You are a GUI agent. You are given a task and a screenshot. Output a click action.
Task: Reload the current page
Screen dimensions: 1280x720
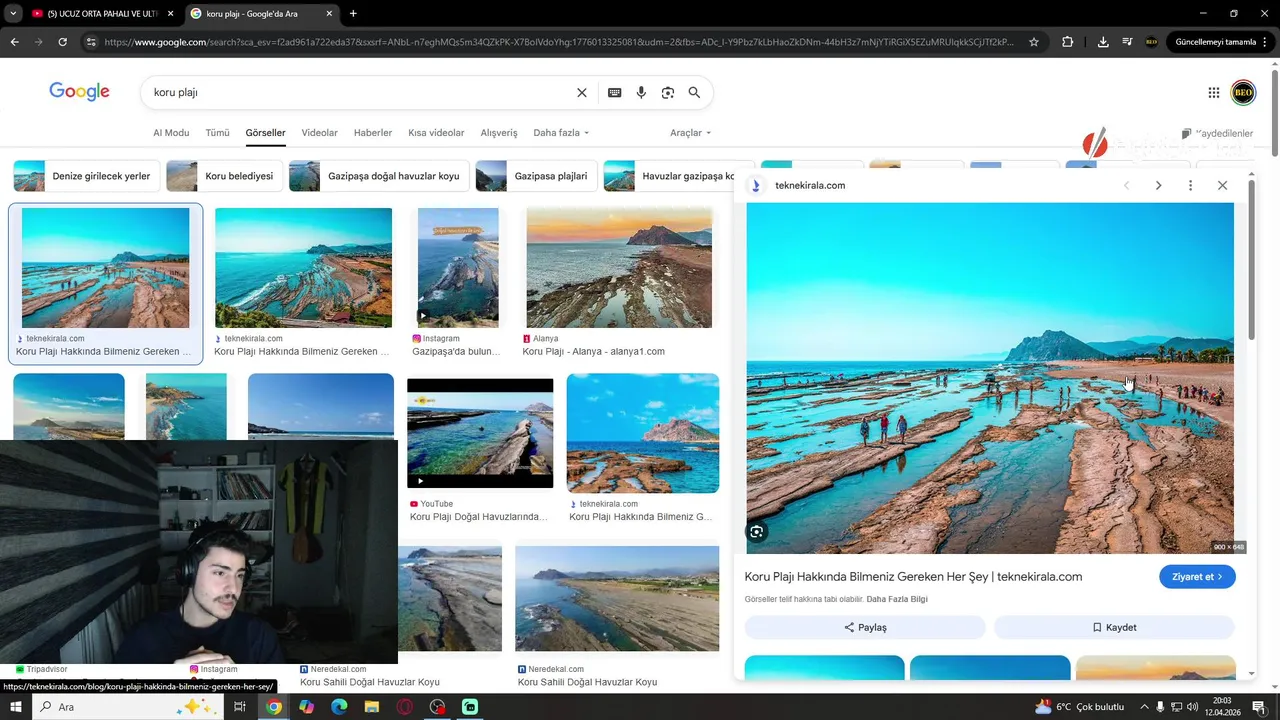(x=62, y=42)
